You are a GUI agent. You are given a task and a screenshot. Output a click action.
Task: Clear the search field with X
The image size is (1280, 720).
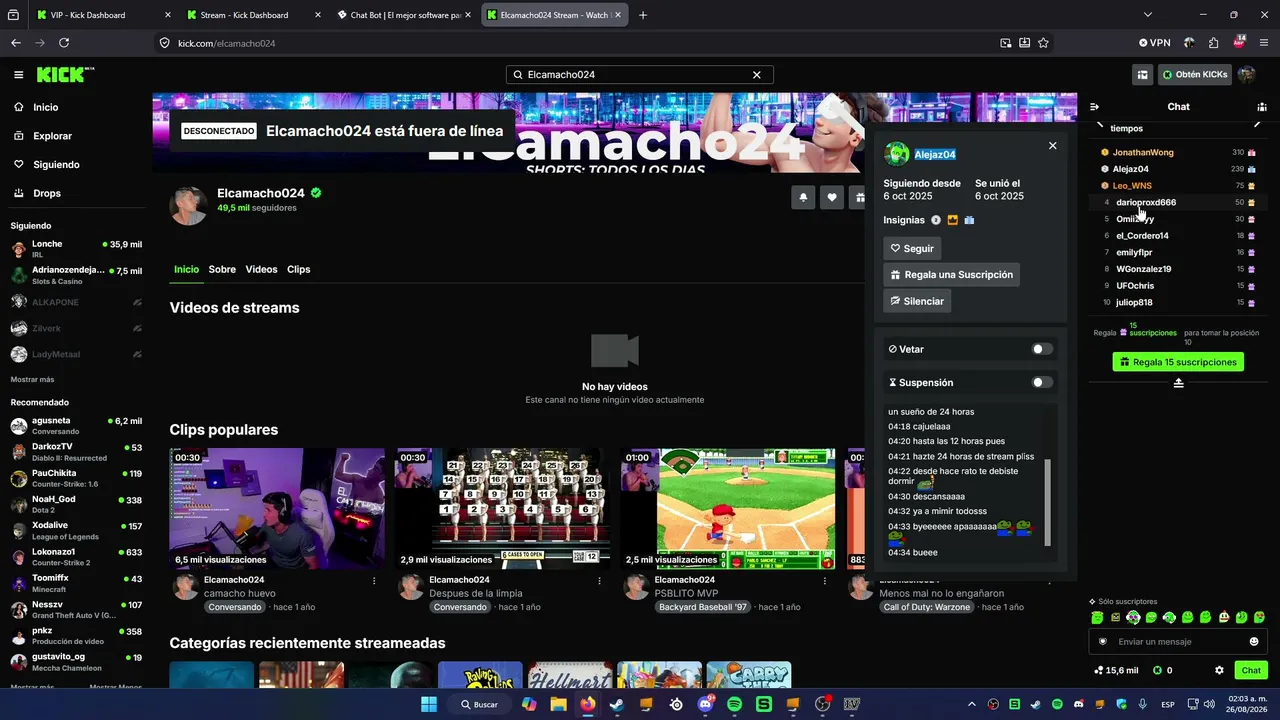pos(757,75)
